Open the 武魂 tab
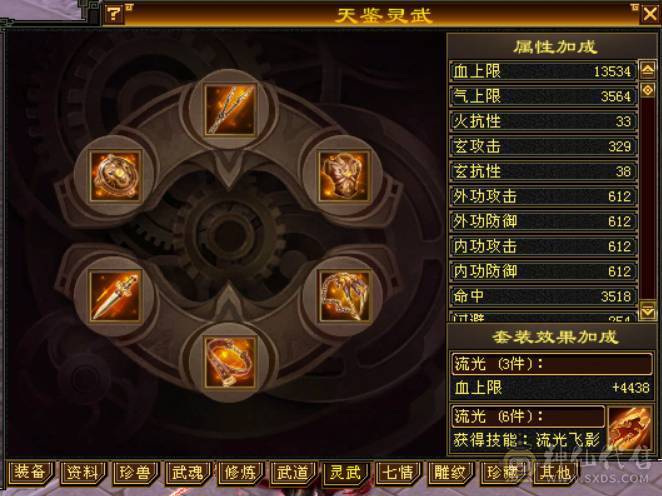The width and height of the screenshot is (662, 496). [187, 472]
